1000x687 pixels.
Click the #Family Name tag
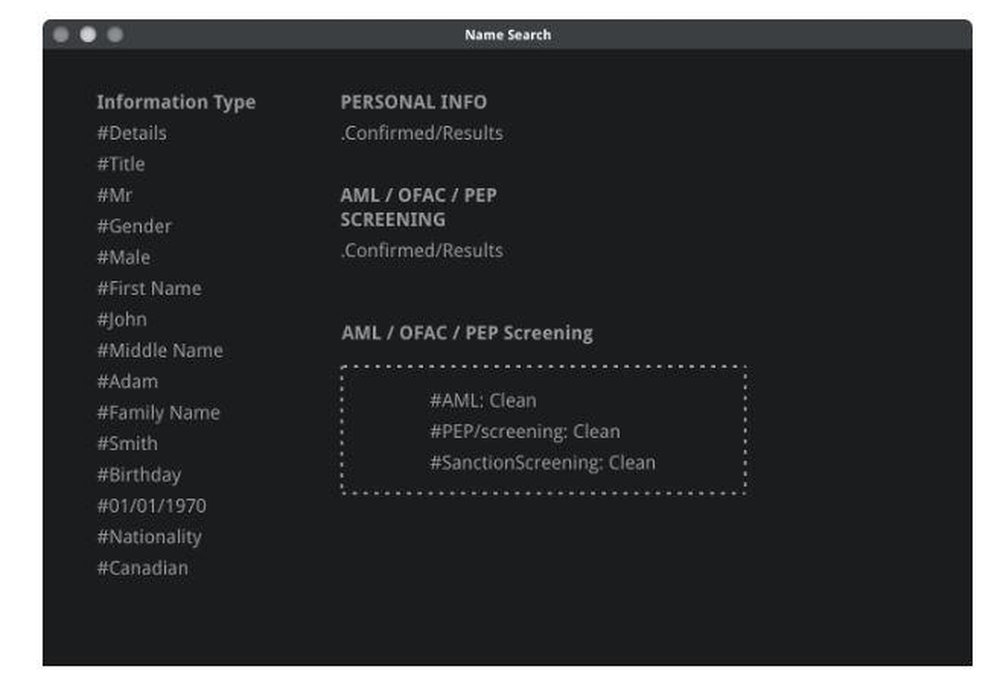(x=158, y=412)
